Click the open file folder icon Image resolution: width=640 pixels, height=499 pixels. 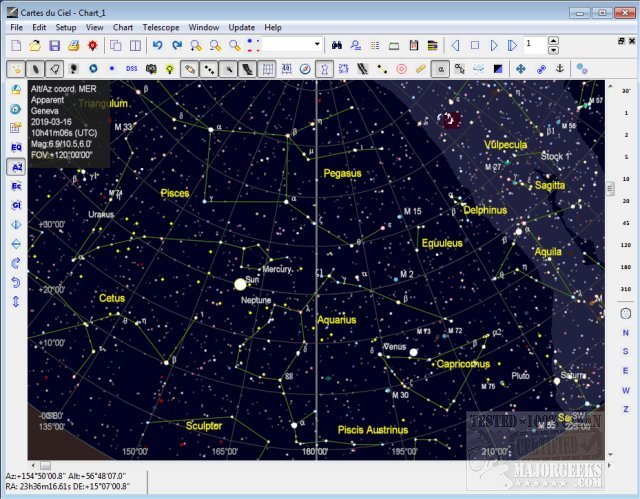pyautogui.click(x=35, y=46)
